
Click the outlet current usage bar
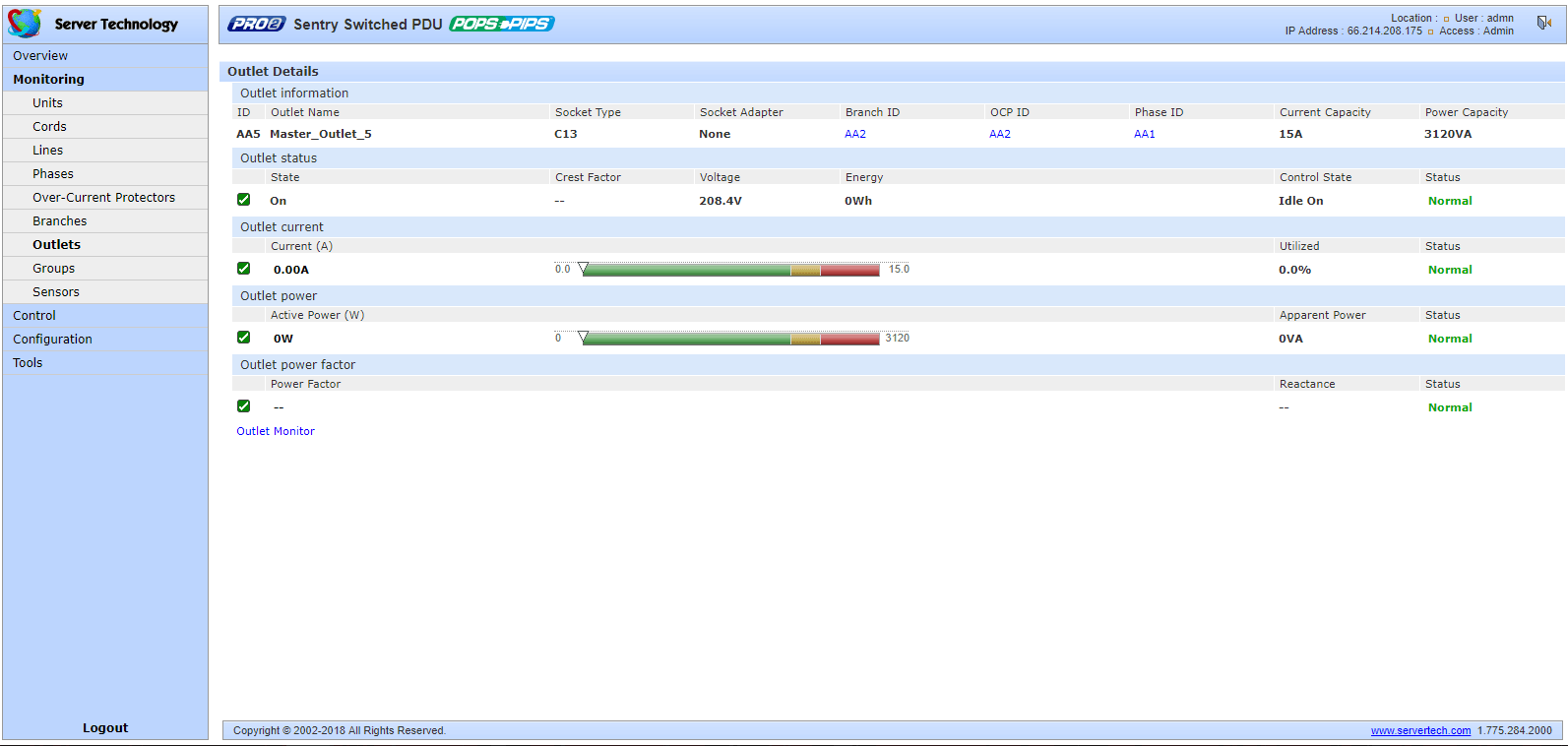[x=731, y=270]
